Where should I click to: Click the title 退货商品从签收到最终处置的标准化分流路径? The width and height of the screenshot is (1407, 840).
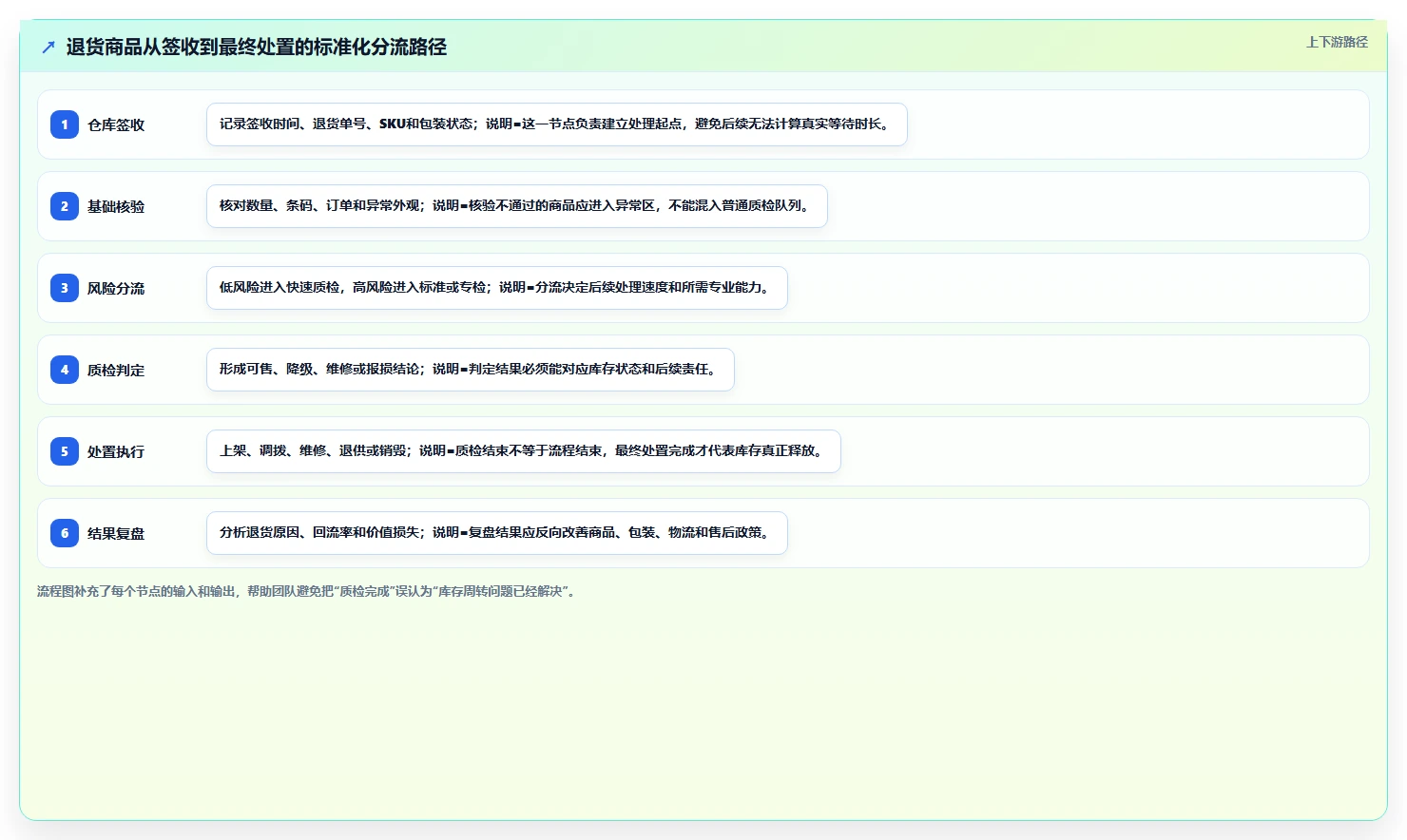257,47
